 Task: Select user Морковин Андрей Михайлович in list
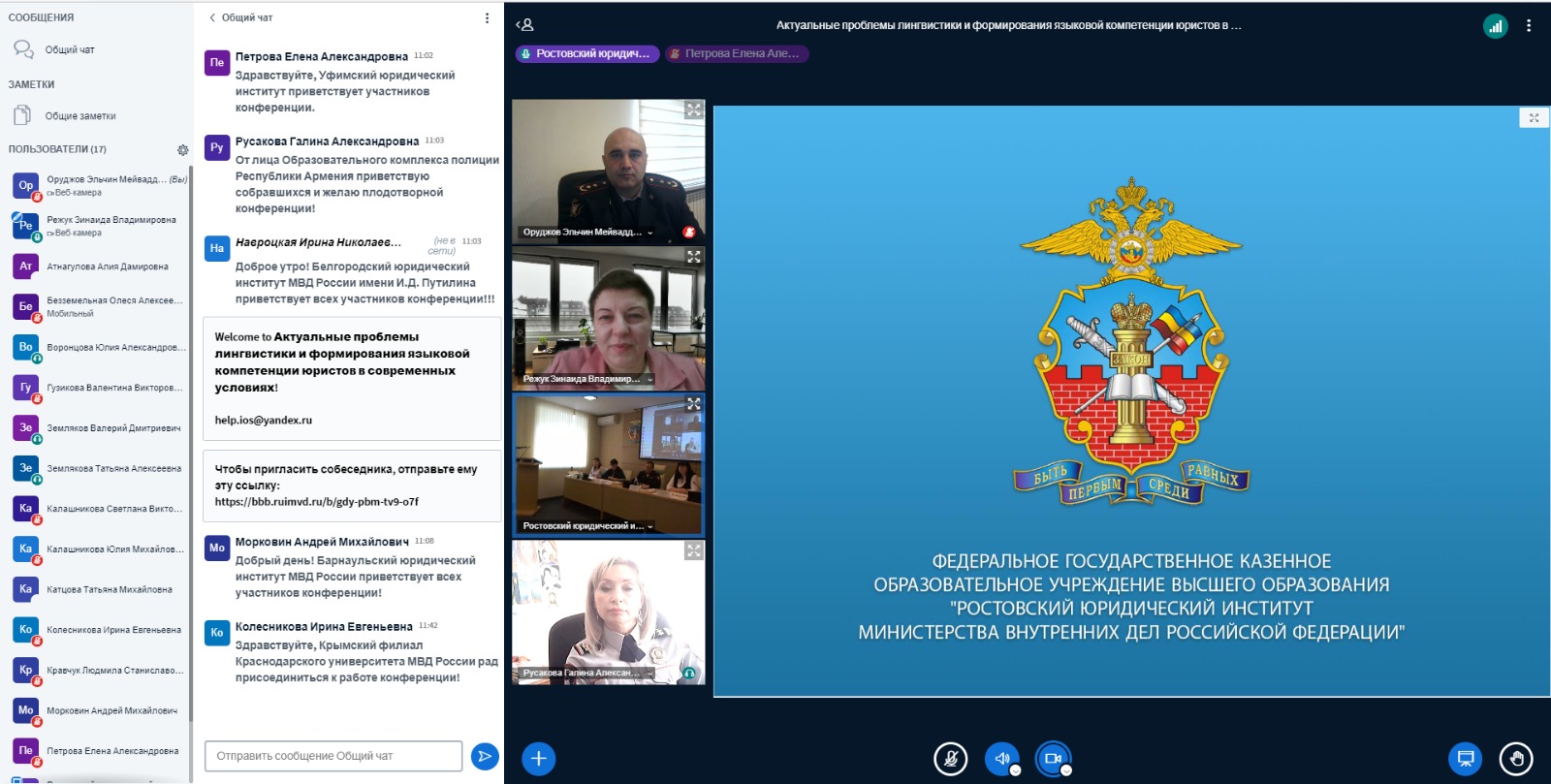(97, 710)
